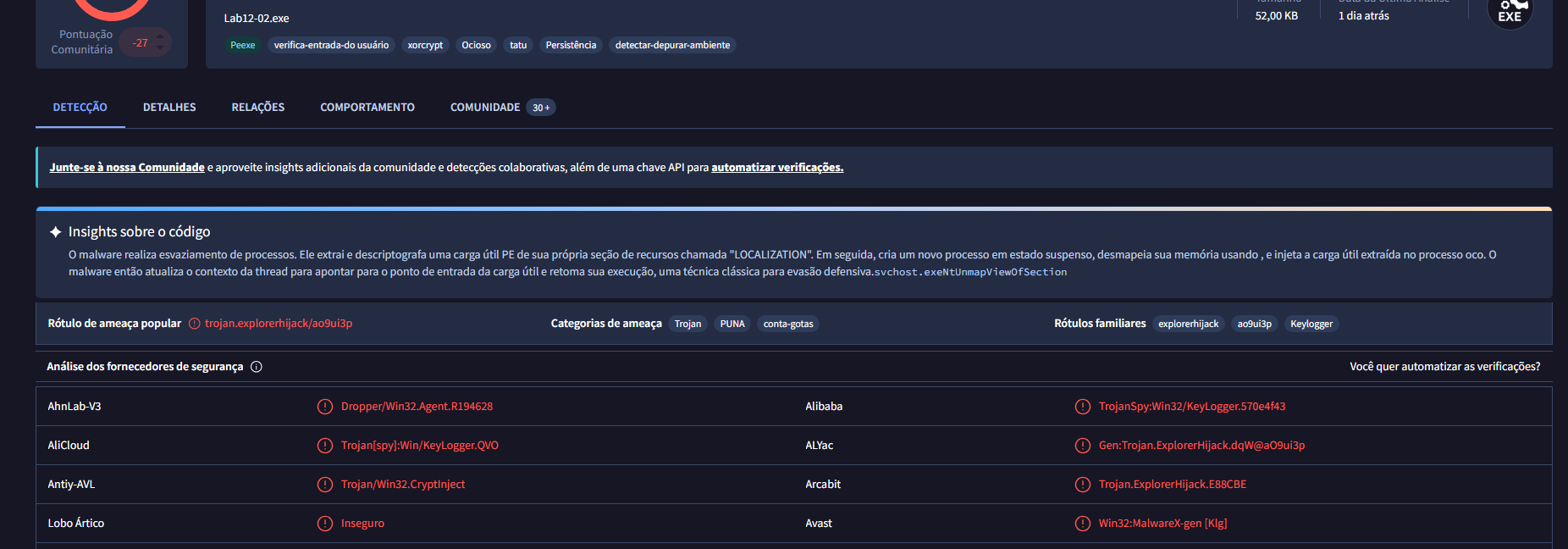The width and height of the screenshot is (1568, 549).
Task: Switch to the DETECÇÃO tab
Action: [80, 108]
